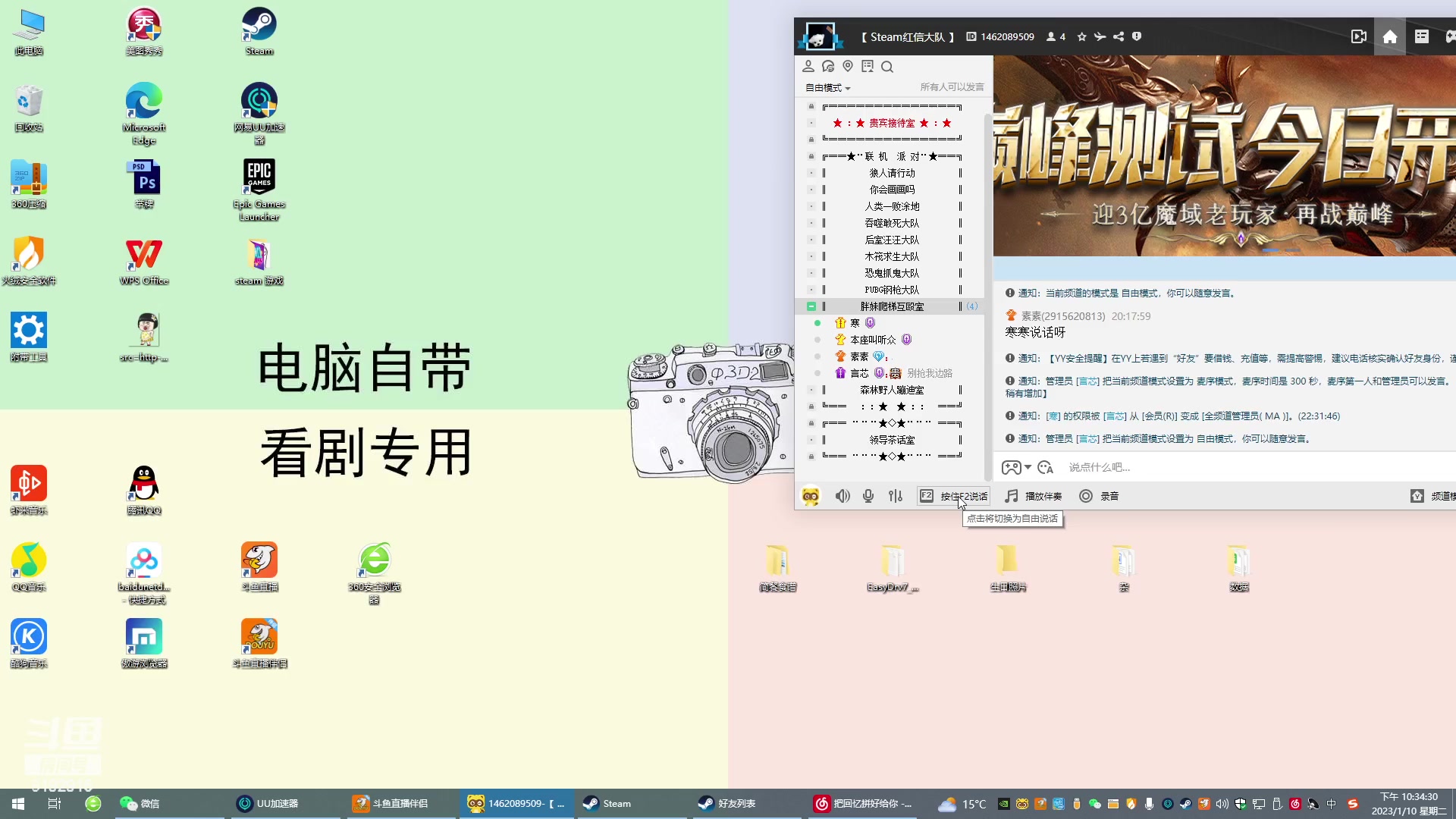
Task: Open the Epic Games Launcher desktop shortcut
Action: pos(259,190)
